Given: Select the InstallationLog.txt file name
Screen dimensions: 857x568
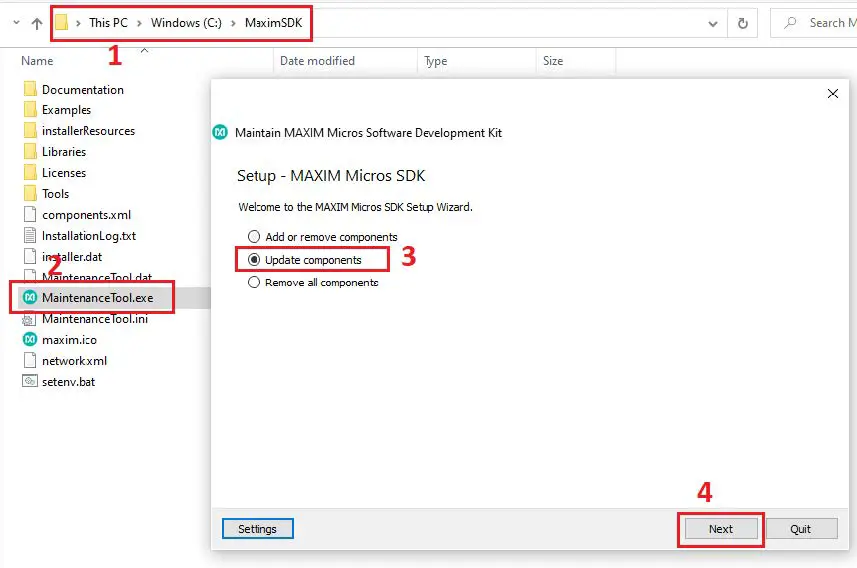Looking at the screenshot, I should (x=89, y=236).
